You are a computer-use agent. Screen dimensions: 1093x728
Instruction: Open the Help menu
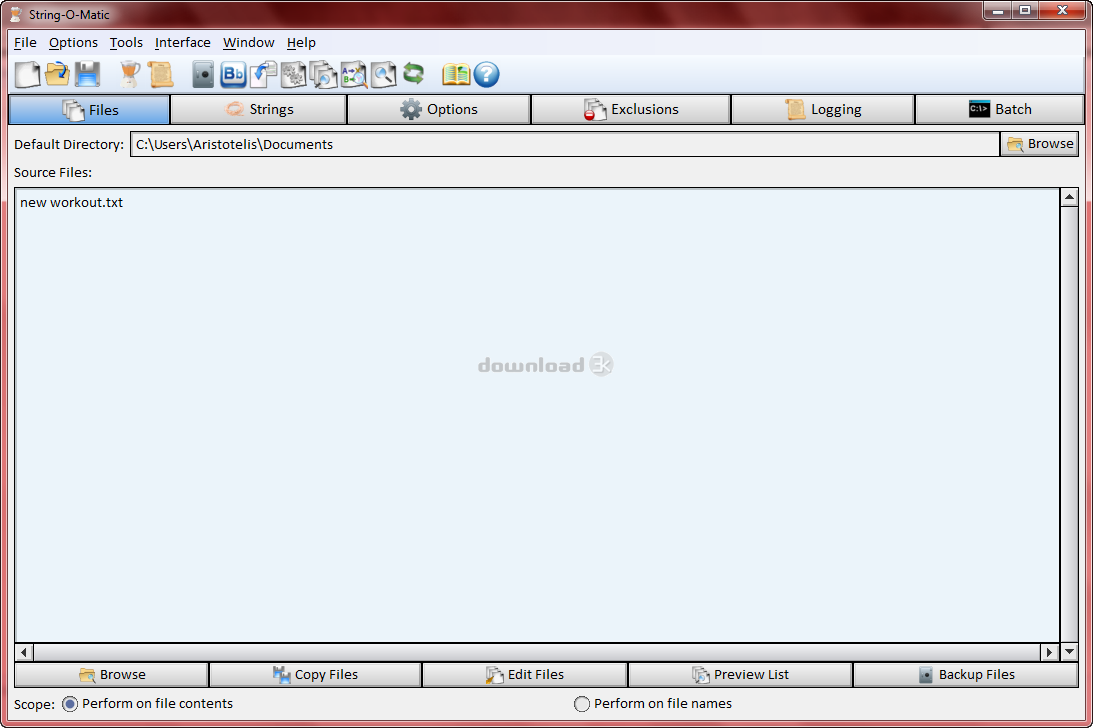point(301,43)
